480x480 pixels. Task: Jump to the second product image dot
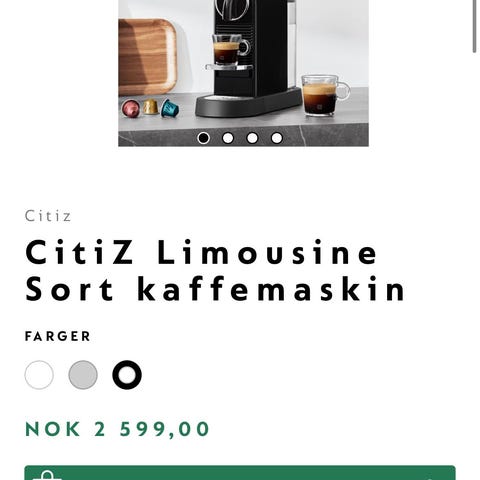228,138
